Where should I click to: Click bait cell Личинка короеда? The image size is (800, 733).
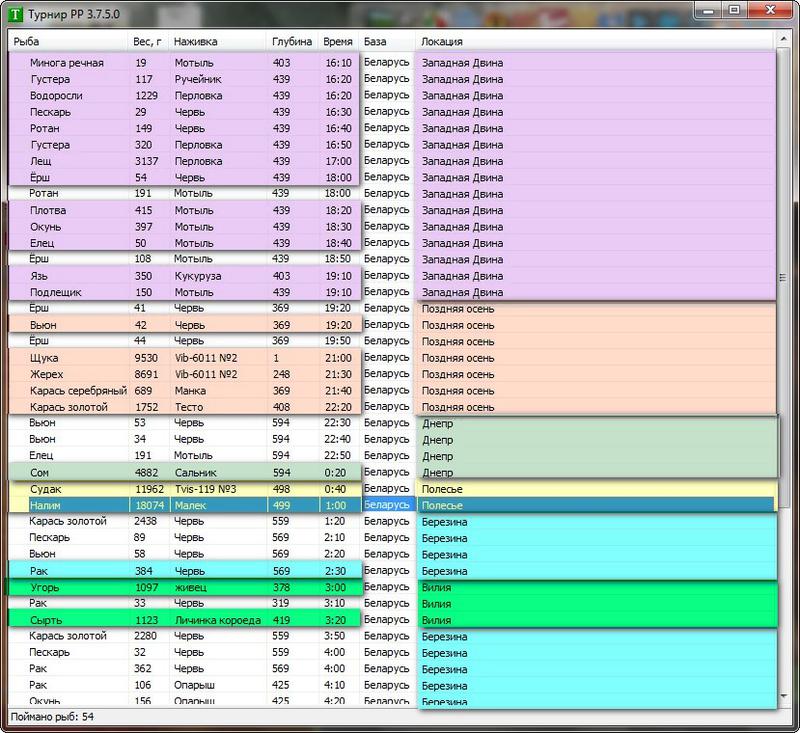218,620
